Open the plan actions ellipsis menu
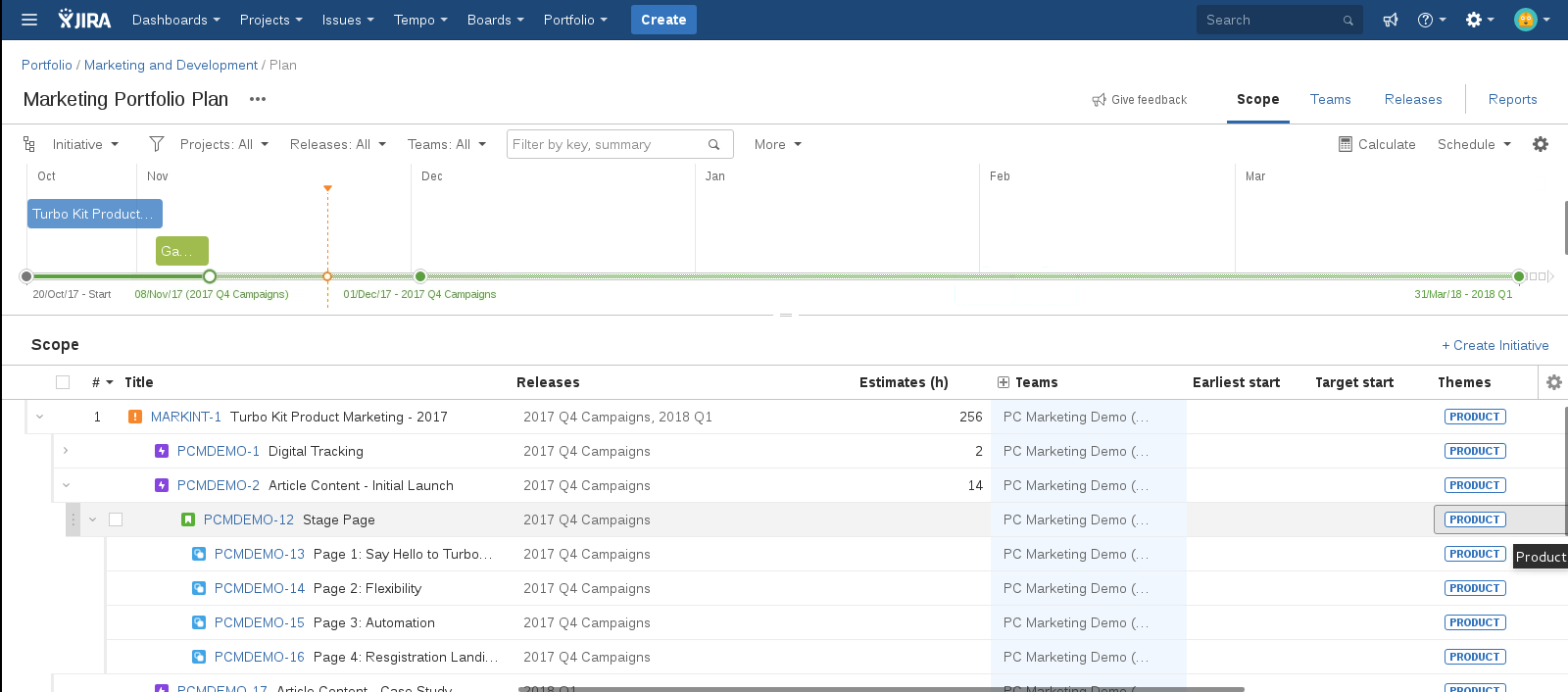1568x692 pixels. click(x=258, y=99)
